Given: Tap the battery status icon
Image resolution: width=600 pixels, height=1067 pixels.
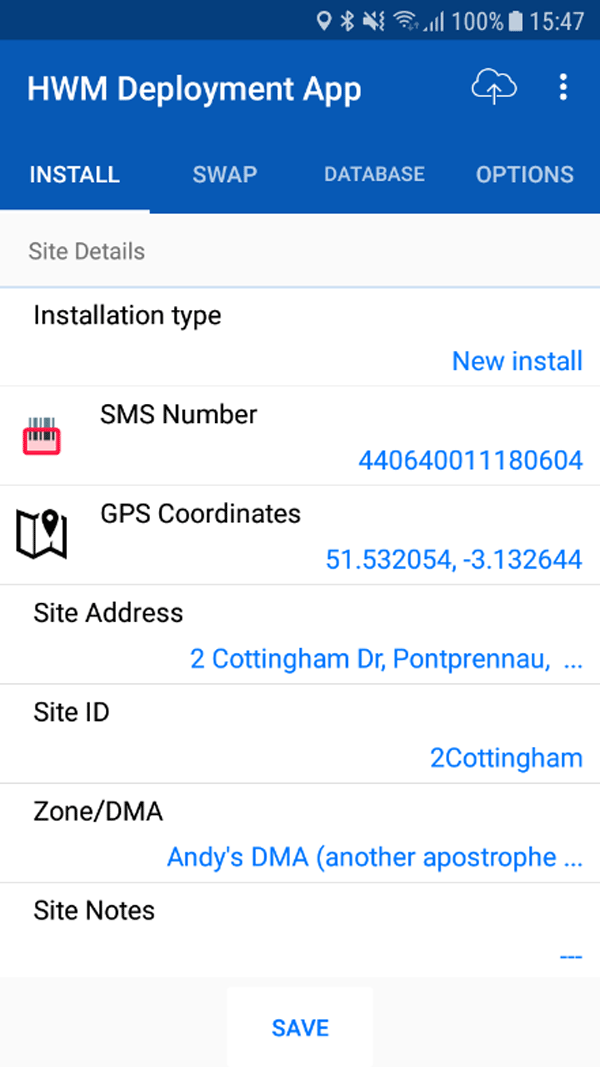Looking at the screenshot, I should (515, 21).
